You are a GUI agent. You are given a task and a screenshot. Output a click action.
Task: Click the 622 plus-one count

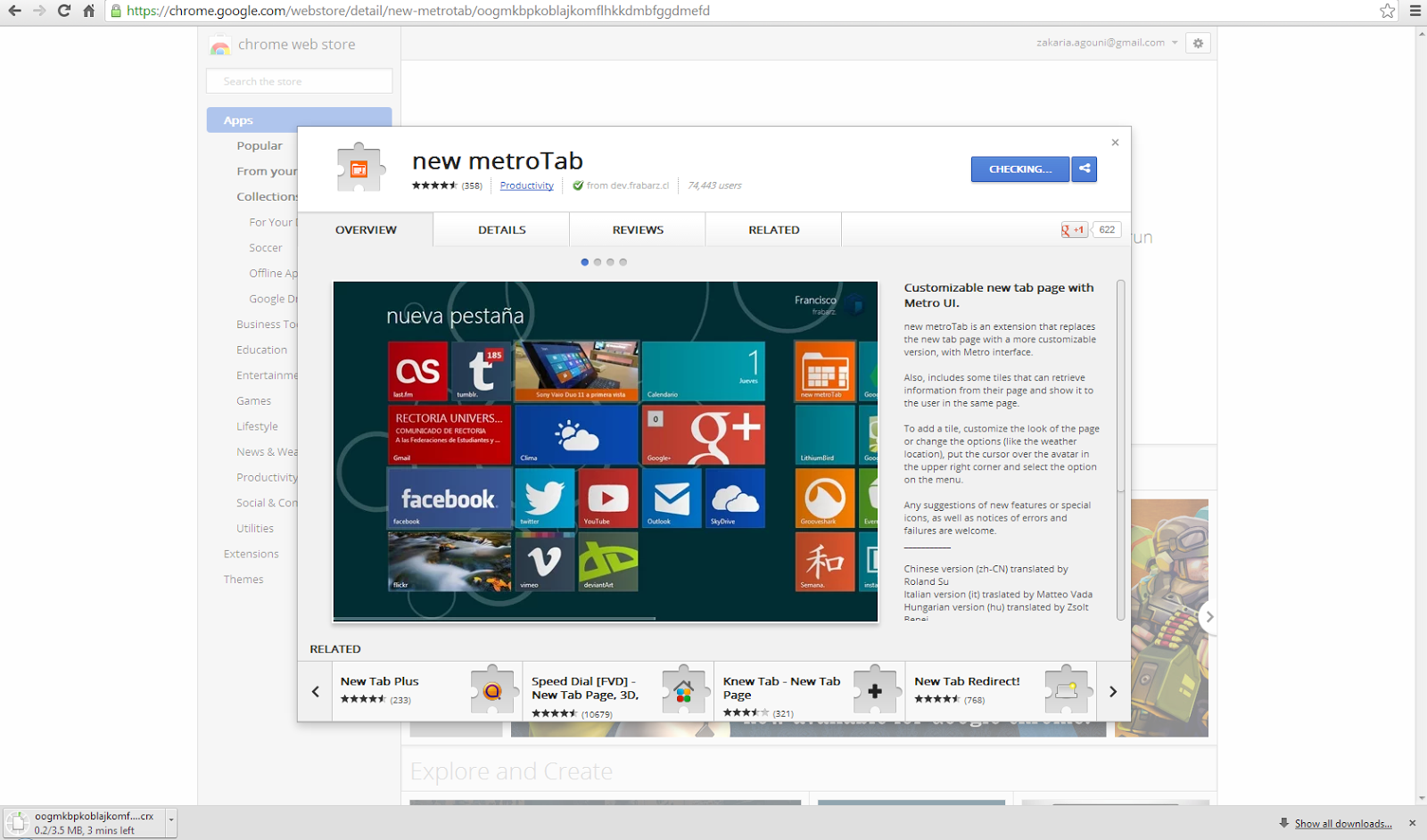tap(1107, 230)
